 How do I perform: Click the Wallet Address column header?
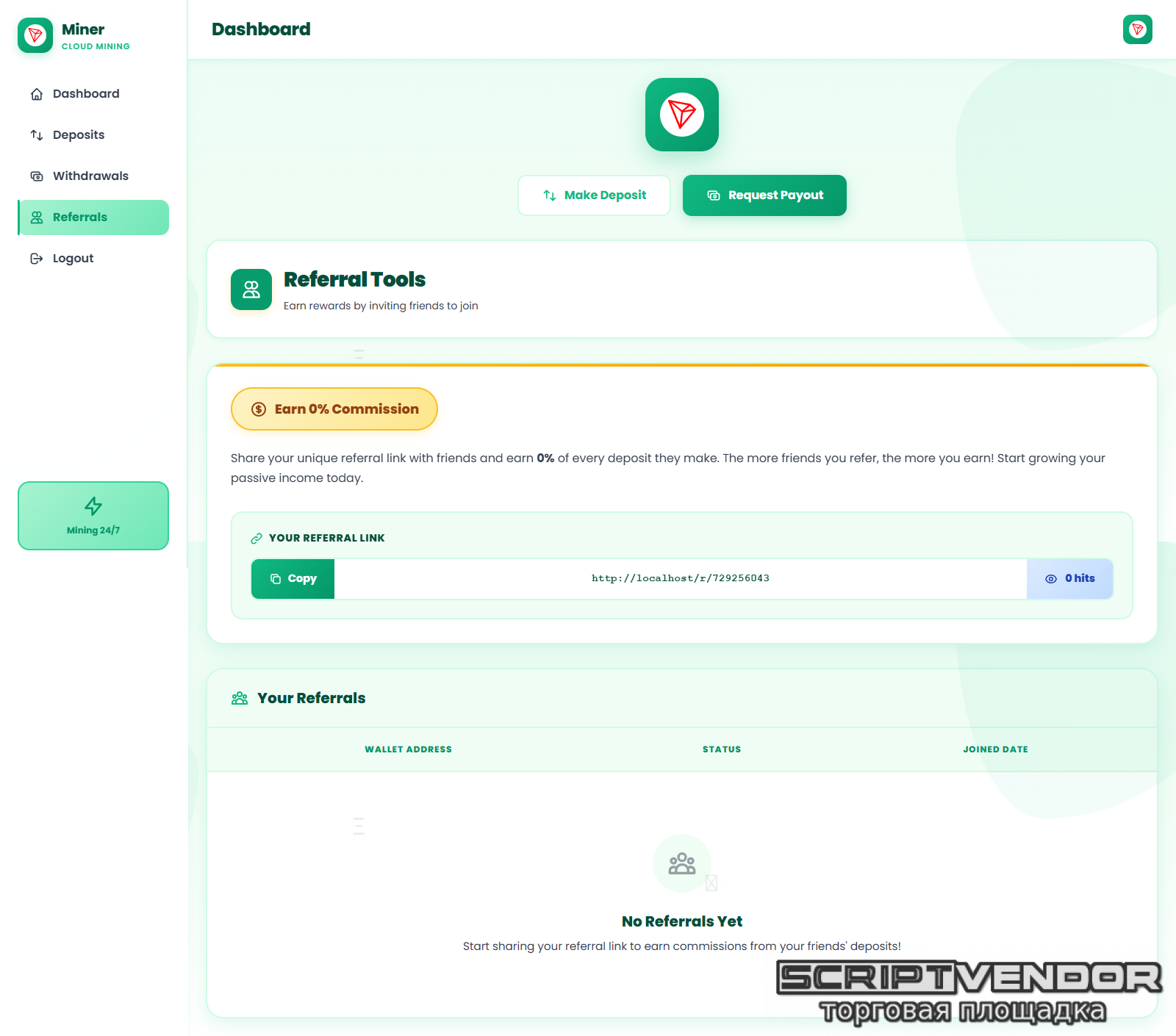click(x=408, y=749)
